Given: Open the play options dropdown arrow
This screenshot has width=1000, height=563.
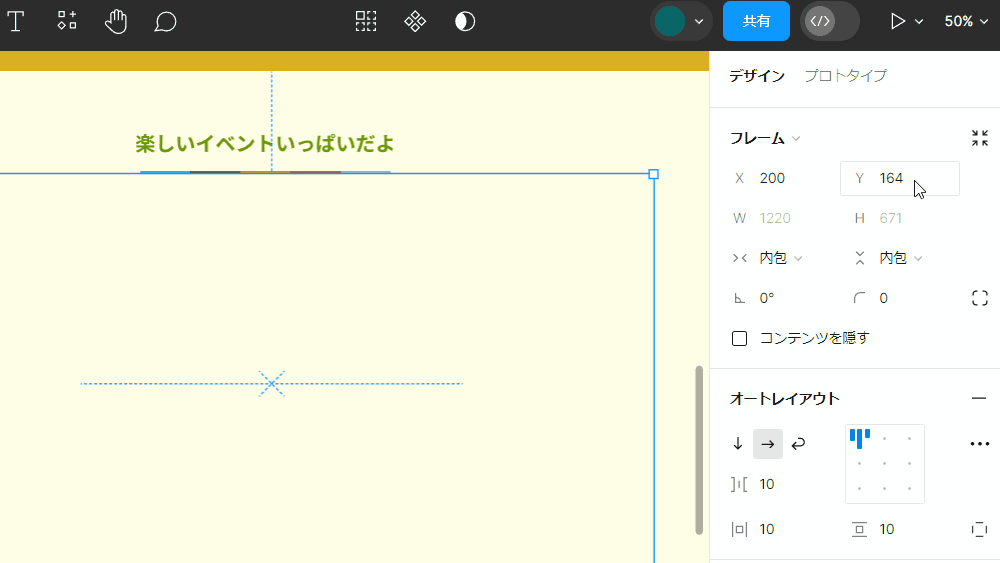Looking at the screenshot, I should click(919, 21).
